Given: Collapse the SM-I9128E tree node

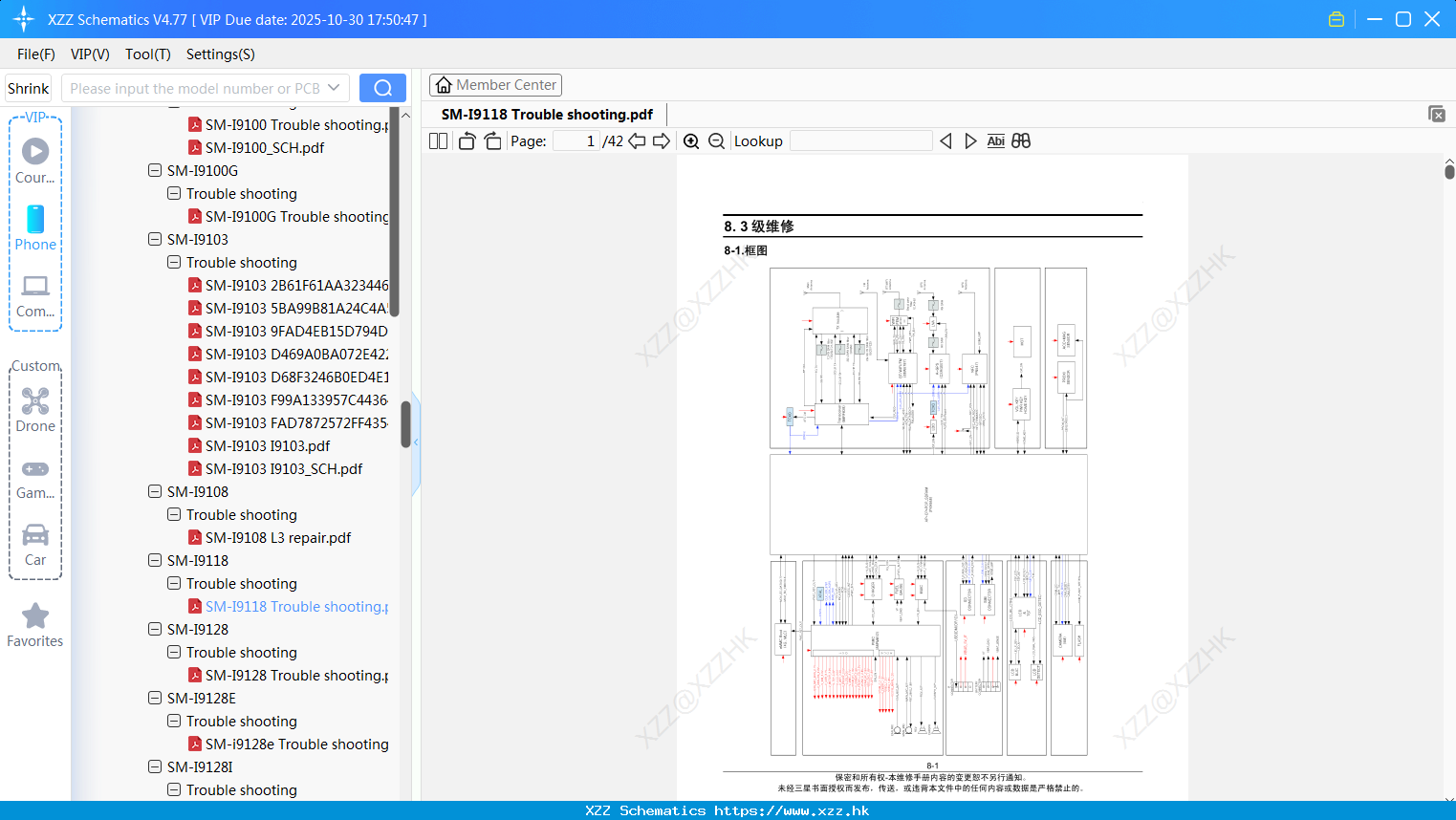Looking at the screenshot, I should (155, 698).
